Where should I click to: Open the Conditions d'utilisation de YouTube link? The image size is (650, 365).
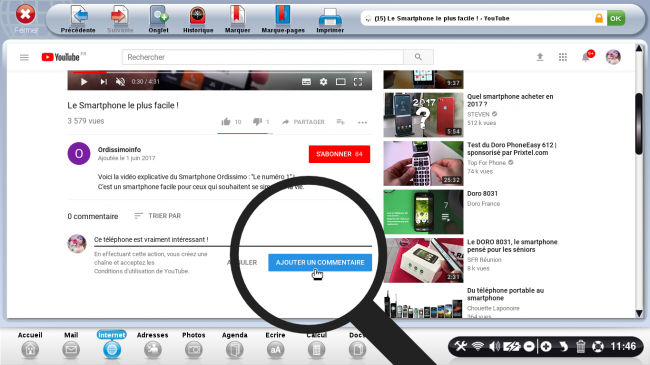coord(141,271)
